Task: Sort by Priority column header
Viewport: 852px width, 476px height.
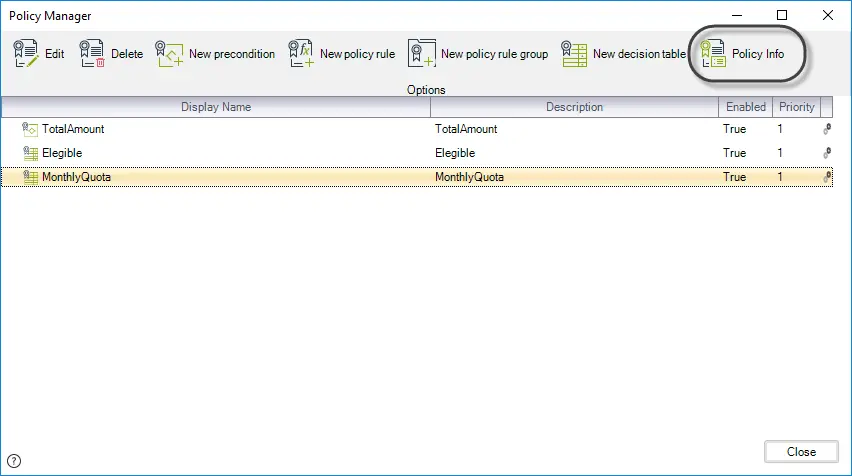Action: 797,107
